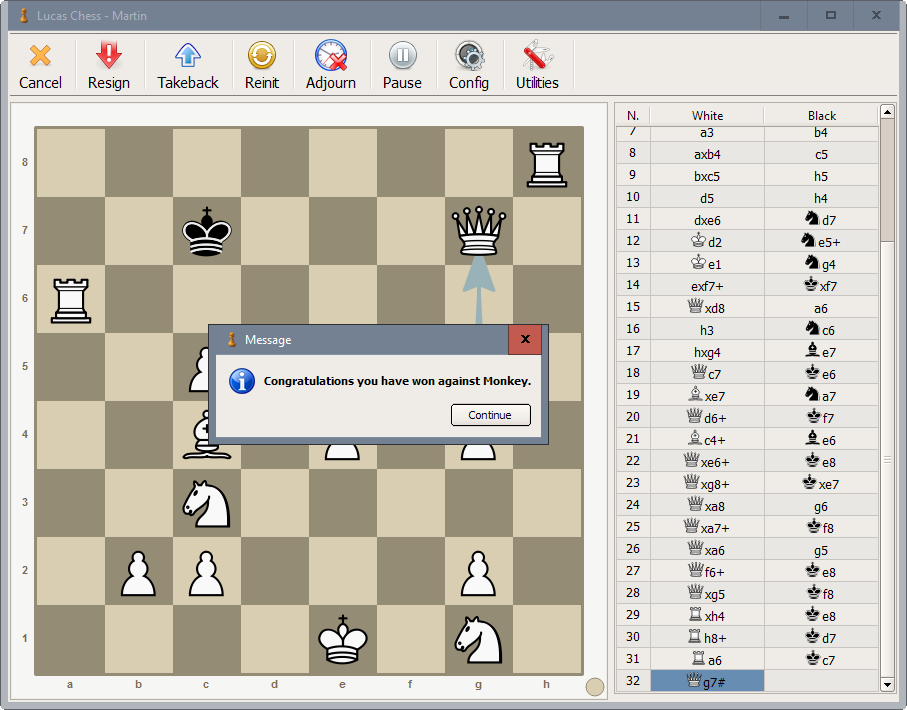Open the Utilities knife icon

tap(537, 56)
